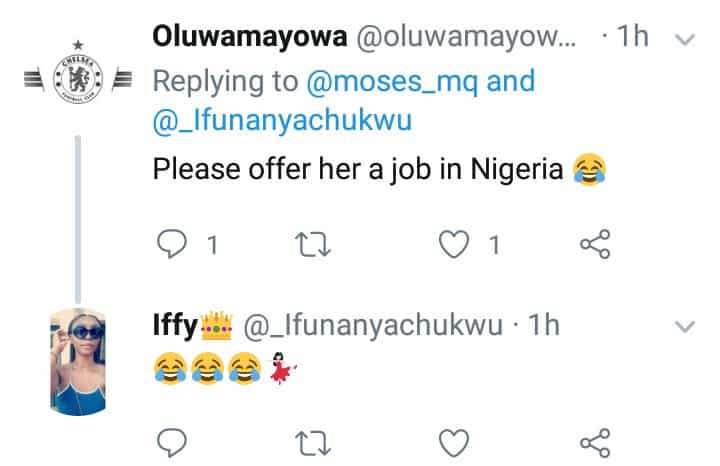The image size is (720, 466).
Task: Share Iffy's laughing emoji tweet
Action: point(594,440)
